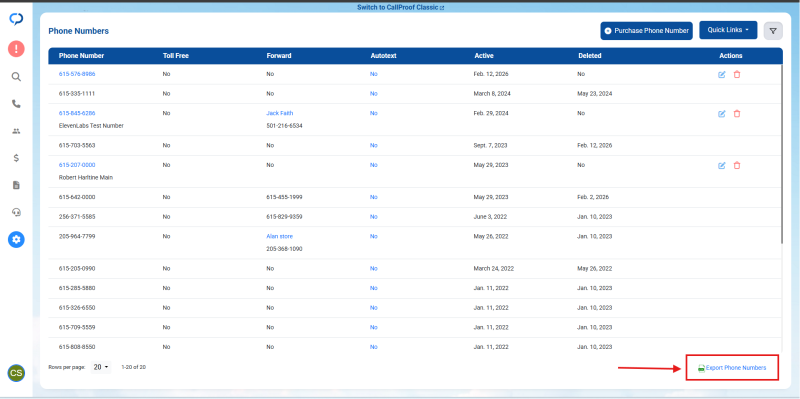Edit the Robert Hartline Main number
The height and width of the screenshot is (399, 800).
pyautogui.click(x=721, y=165)
